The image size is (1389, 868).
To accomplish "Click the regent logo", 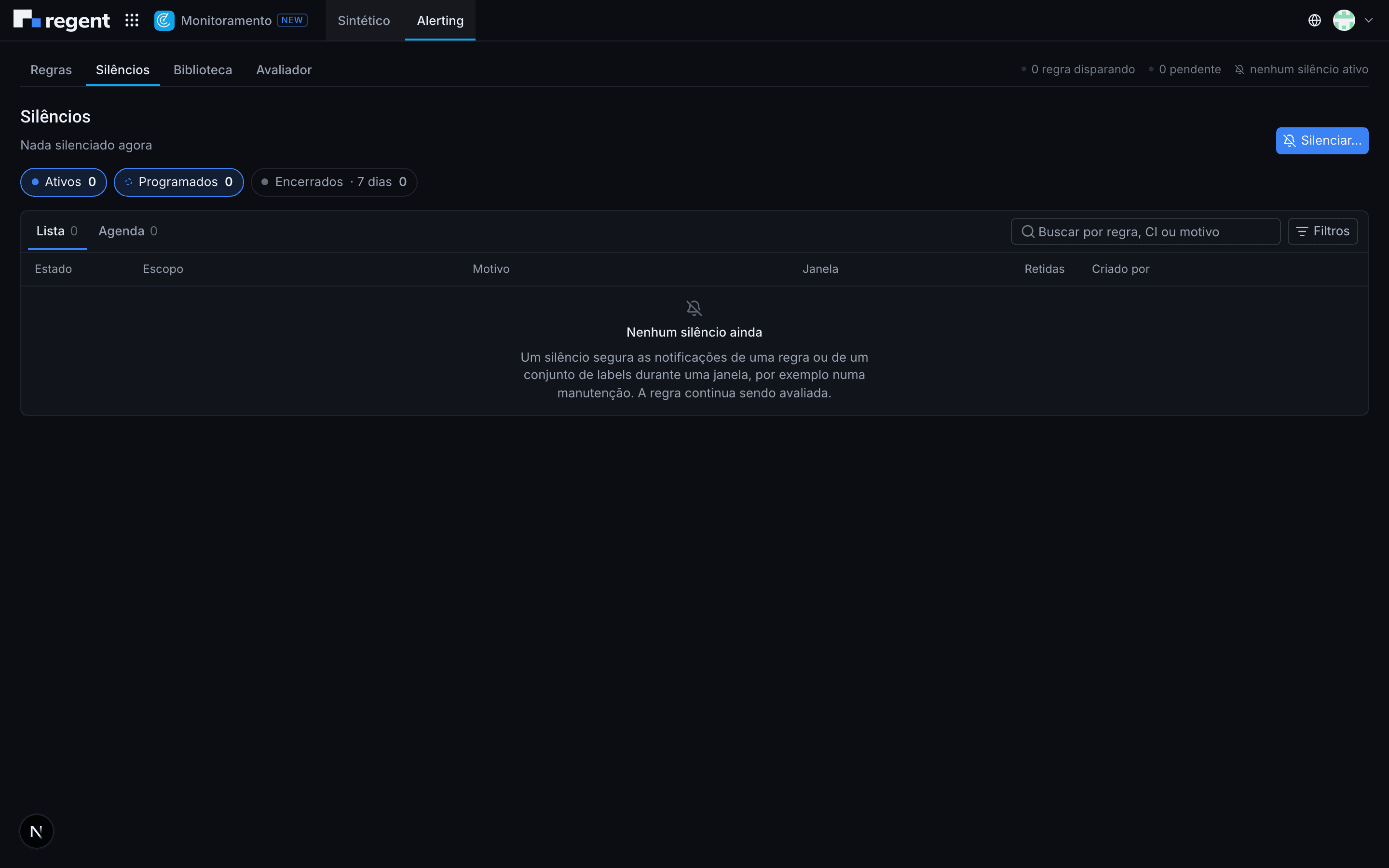I will tap(61, 20).
